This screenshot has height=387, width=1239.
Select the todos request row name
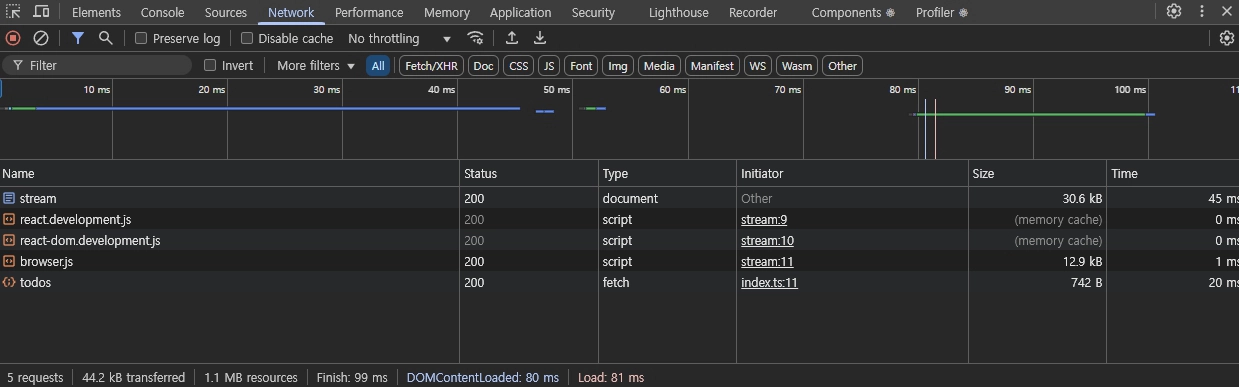pos(35,282)
